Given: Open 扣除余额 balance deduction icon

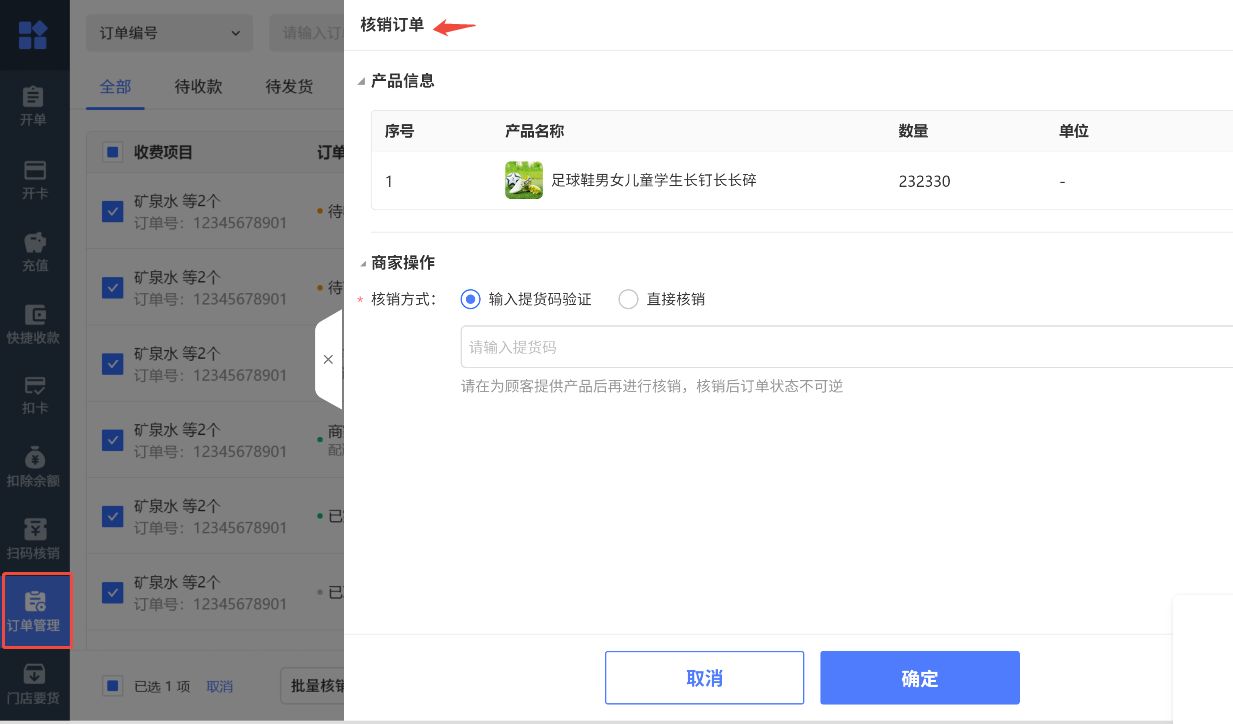Looking at the screenshot, I should [x=34, y=458].
